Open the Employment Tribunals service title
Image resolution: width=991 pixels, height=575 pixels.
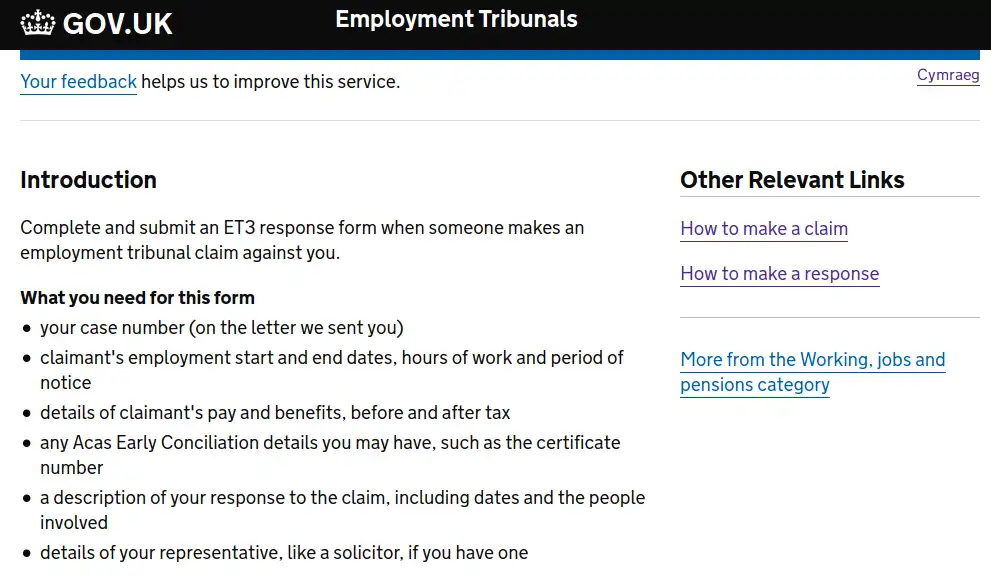456,19
